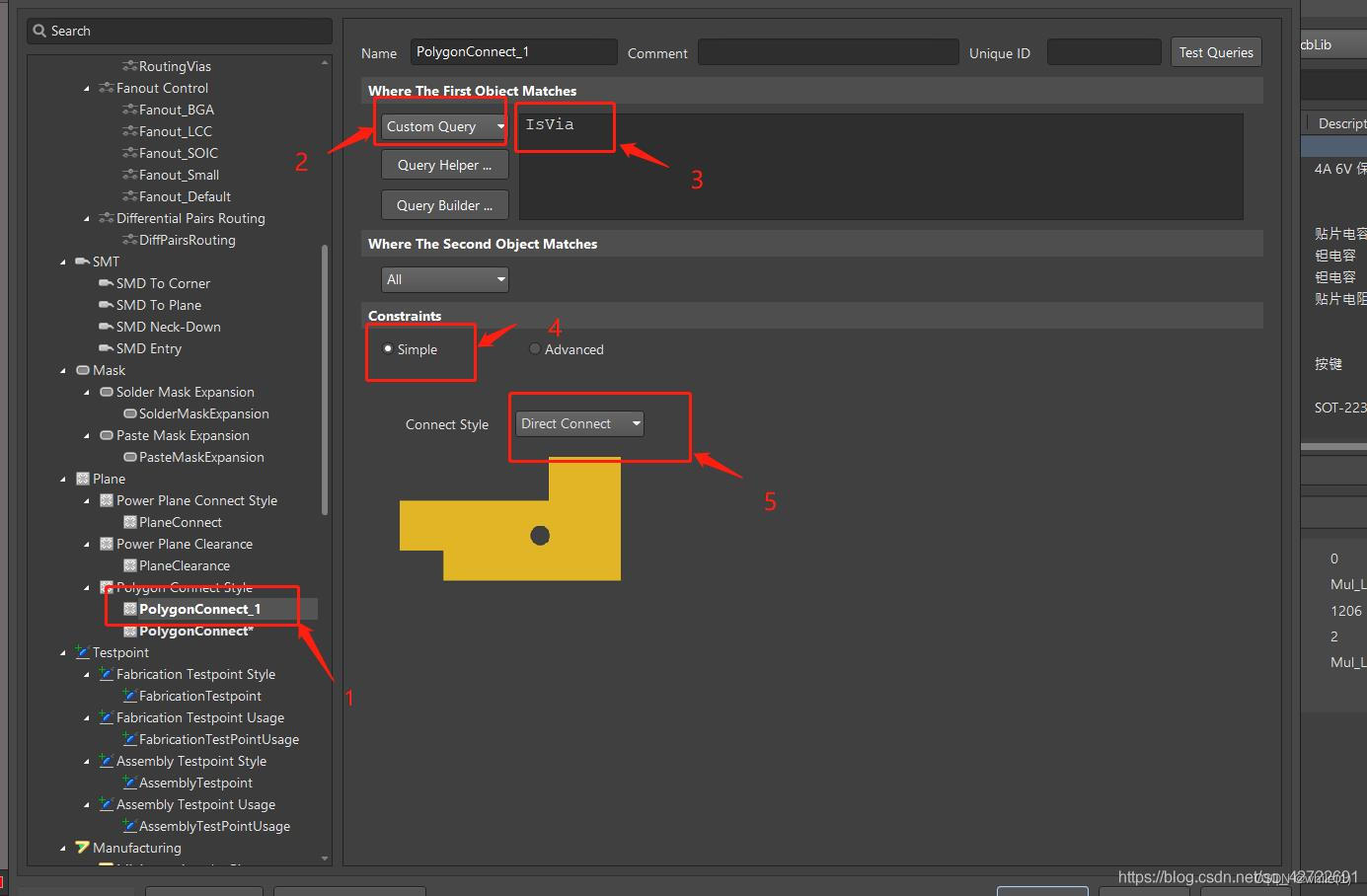Screen dimensions: 1367x896
Task: Open the second object All dropdown
Action: tap(445, 279)
